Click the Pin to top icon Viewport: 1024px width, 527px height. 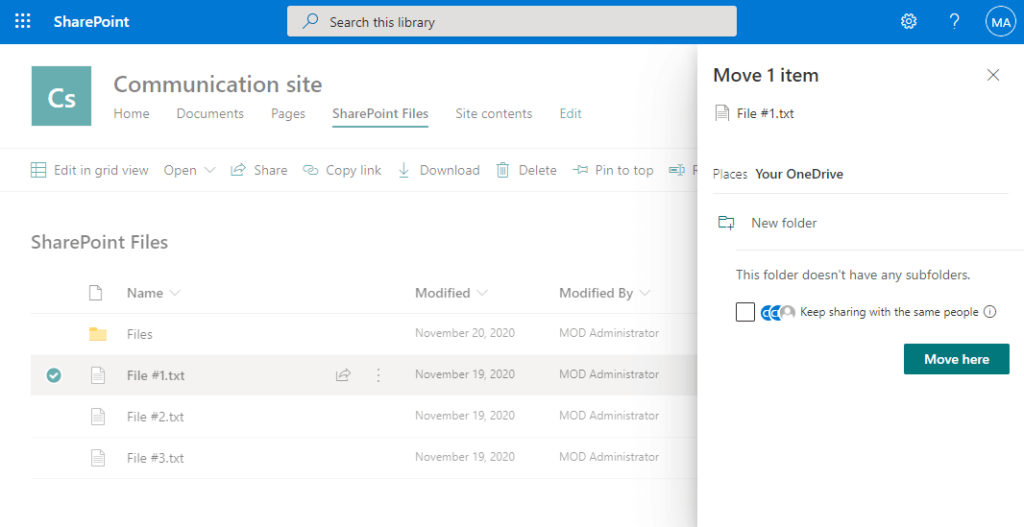coord(580,170)
